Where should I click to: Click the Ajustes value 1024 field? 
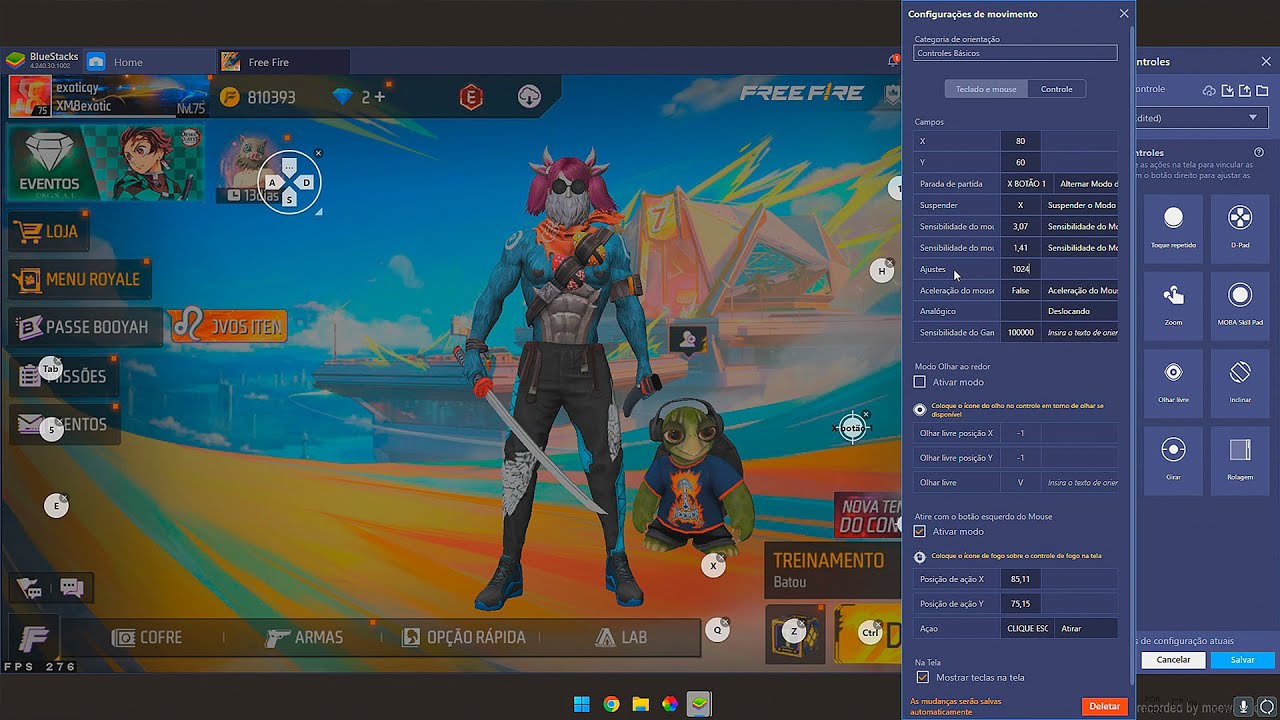click(1020, 269)
